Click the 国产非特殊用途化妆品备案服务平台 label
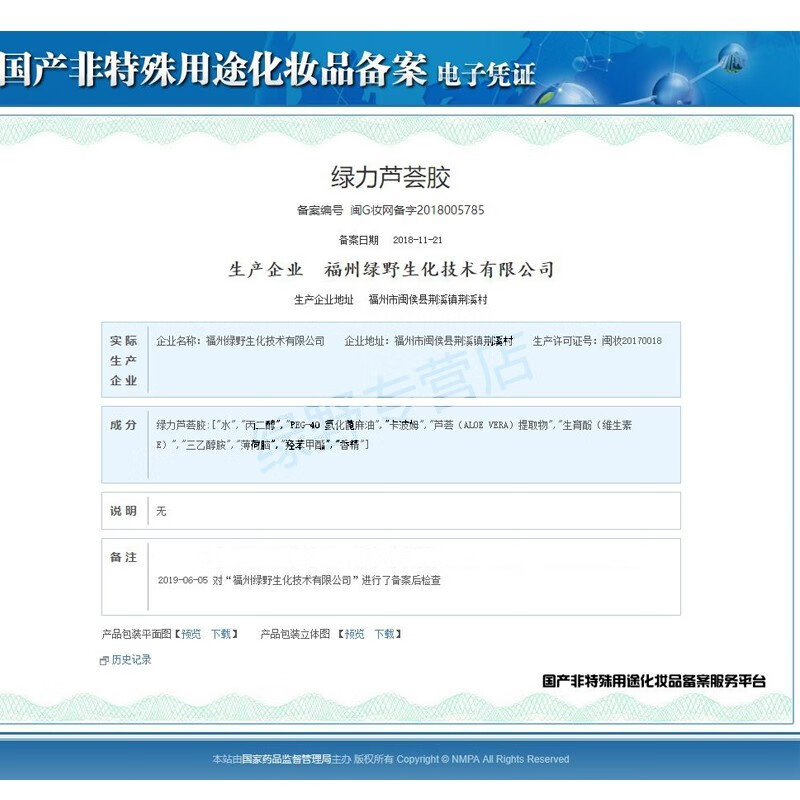Image resolution: width=800 pixels, height=800 pixels. tap(654, 679)
